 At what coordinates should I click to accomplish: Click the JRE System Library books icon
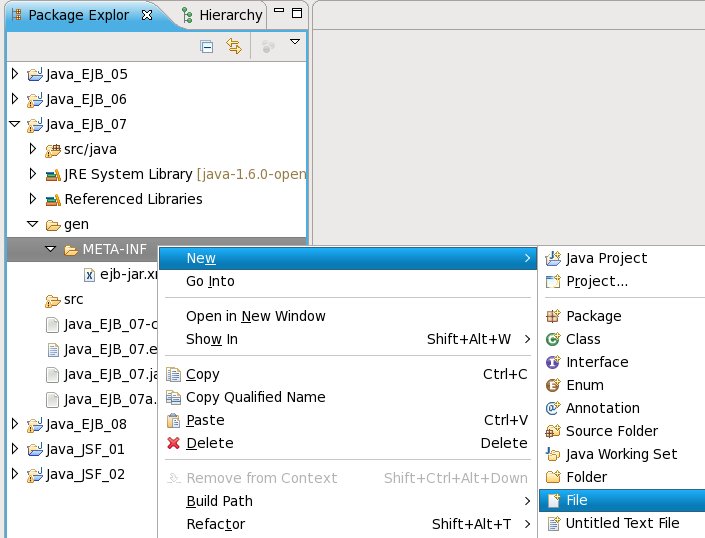pyautogui.click(x=53, y=175)
